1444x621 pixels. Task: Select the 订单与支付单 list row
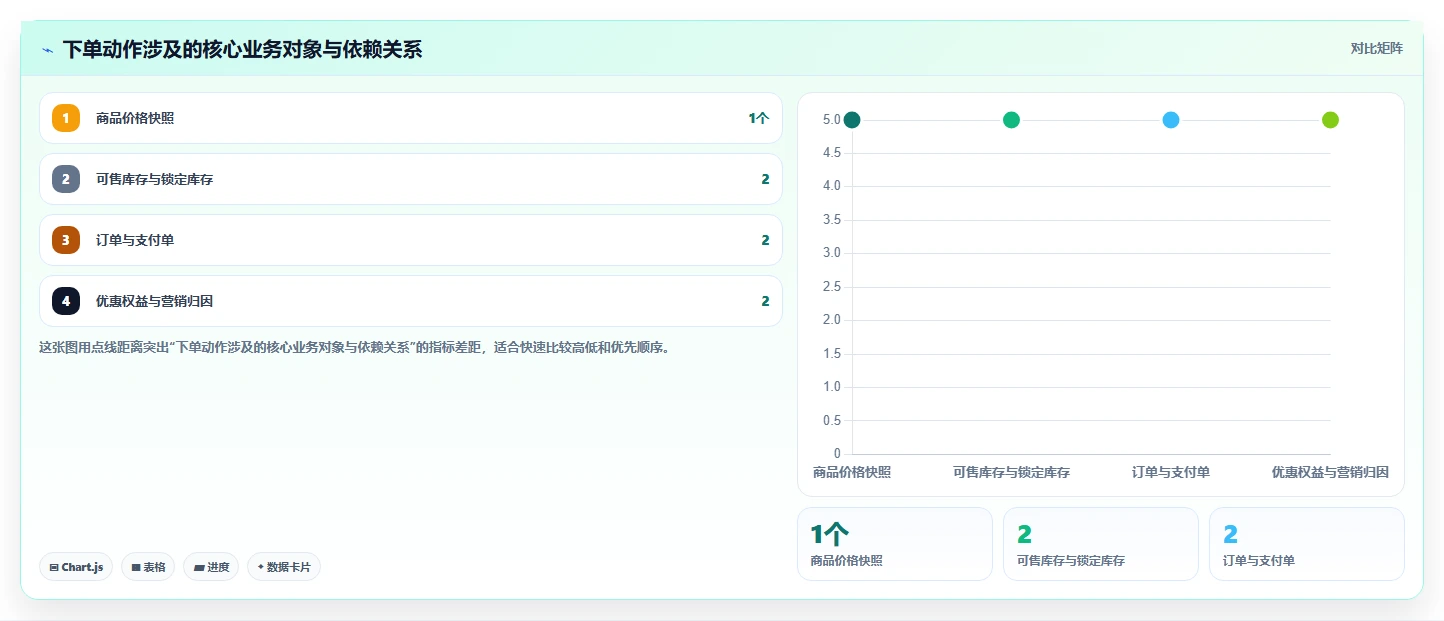(411, 240)
